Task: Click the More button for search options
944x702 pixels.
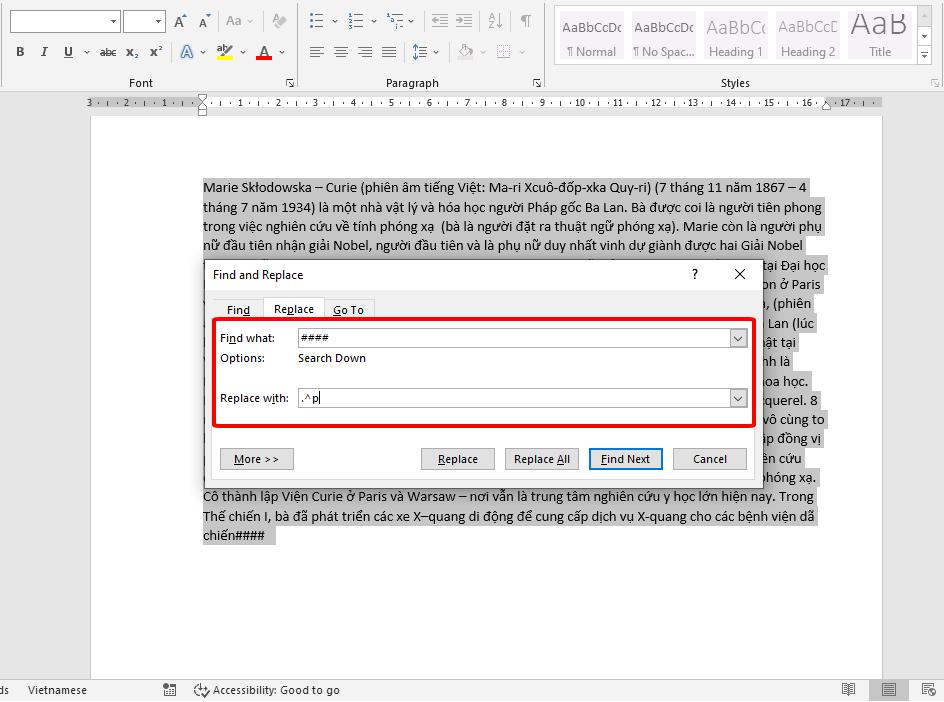Action: [x=256, y=459]
